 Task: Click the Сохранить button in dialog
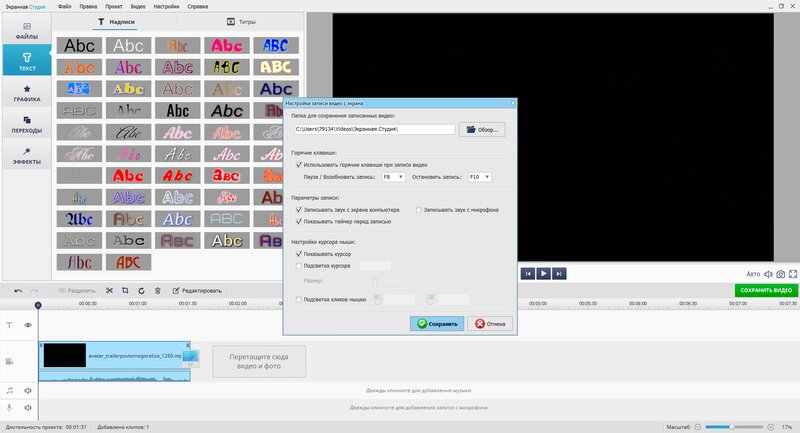click(437, 324)
